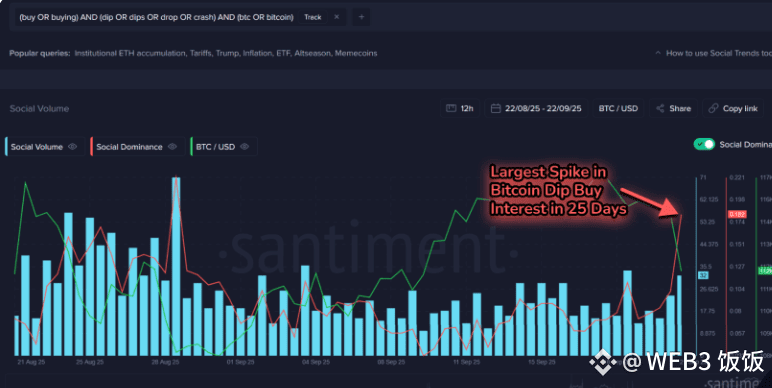The height and width of the screenshot is (388, 772).
Task: Click the Copy link chain icon
Action: [713, 108]
